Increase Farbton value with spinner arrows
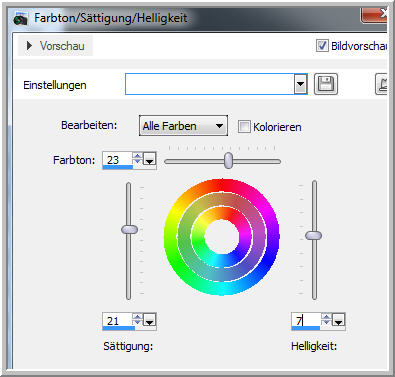This screenshot has width=395, height=377. point(137,156)
